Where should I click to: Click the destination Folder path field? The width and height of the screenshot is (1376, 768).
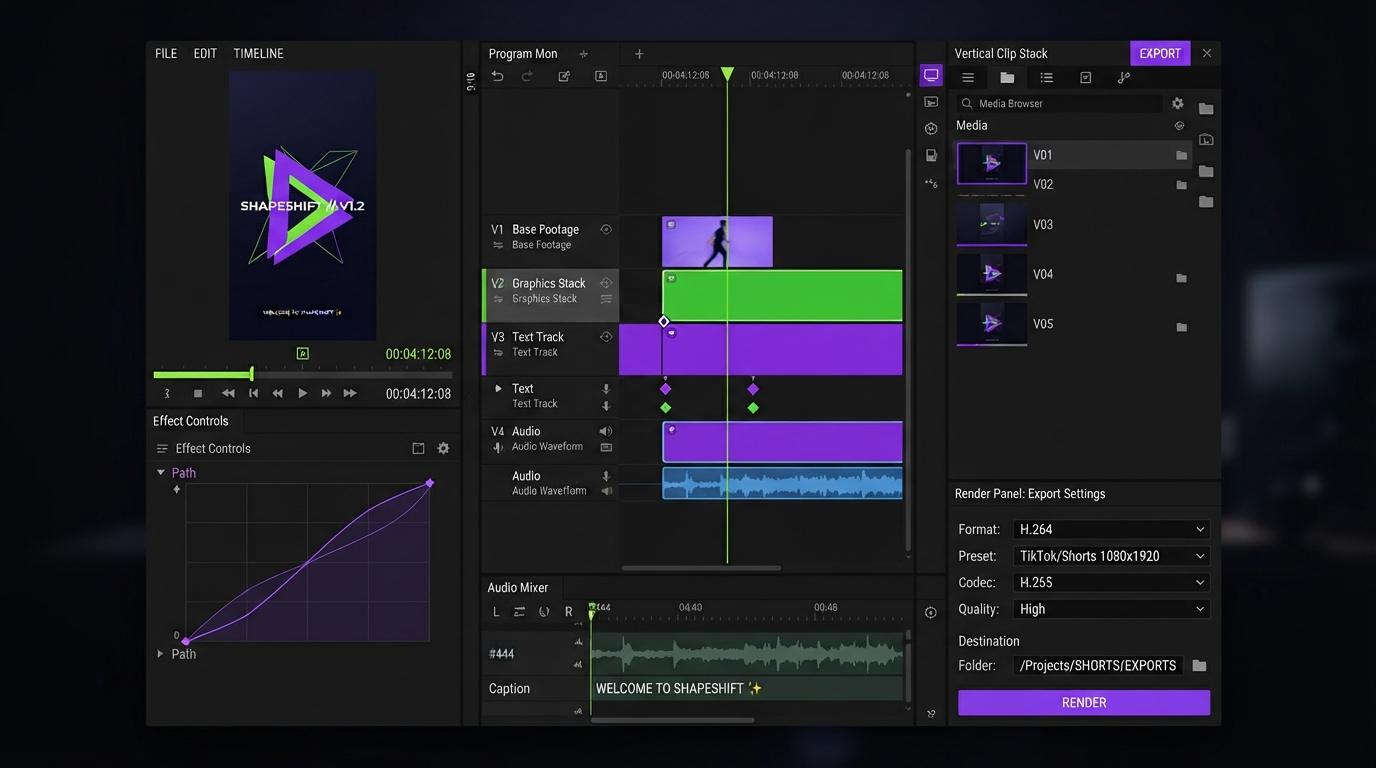1098,666
